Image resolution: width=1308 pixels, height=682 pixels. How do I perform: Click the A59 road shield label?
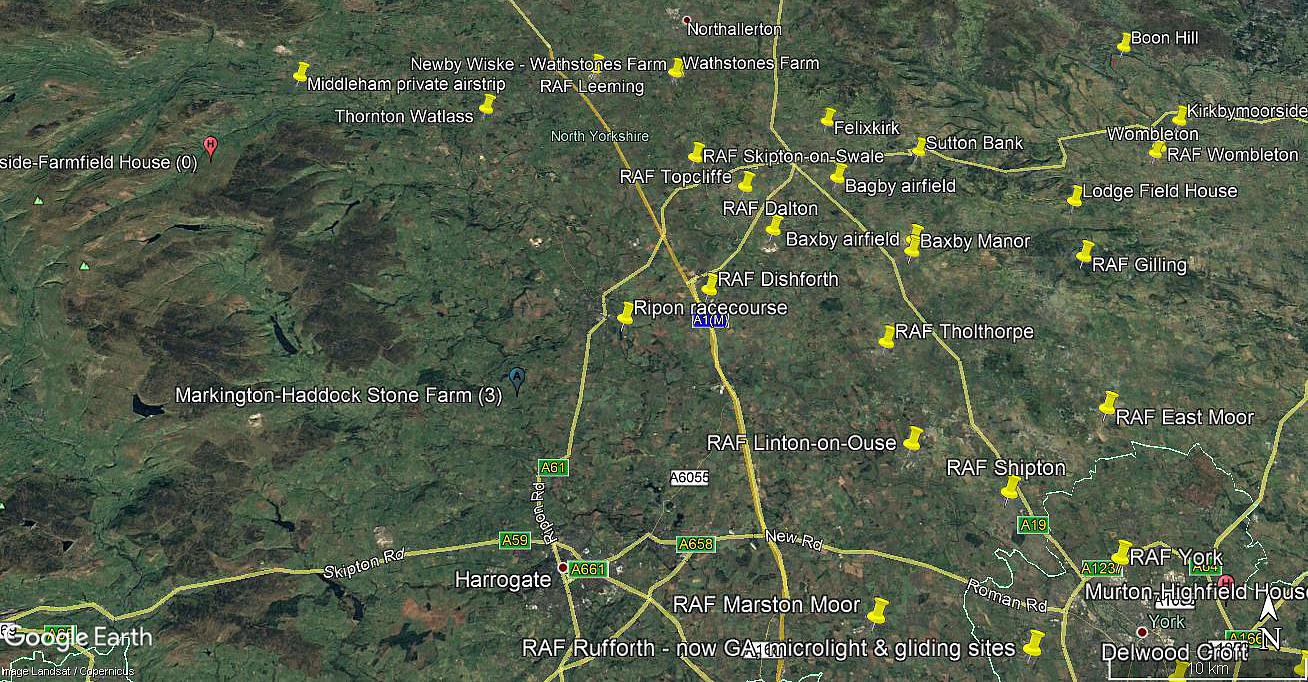tap(514, 540)
